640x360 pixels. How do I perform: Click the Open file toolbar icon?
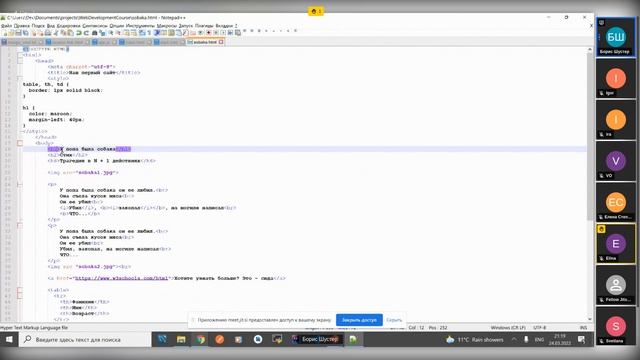pyautogui.click(x=11, y=33)
